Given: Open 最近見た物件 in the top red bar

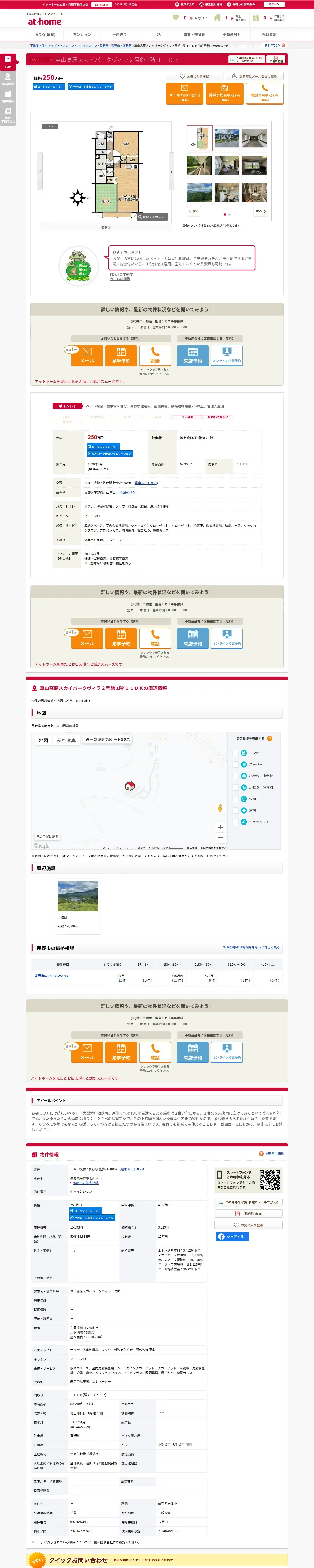Looking at the screenshot, I should 211,4.
